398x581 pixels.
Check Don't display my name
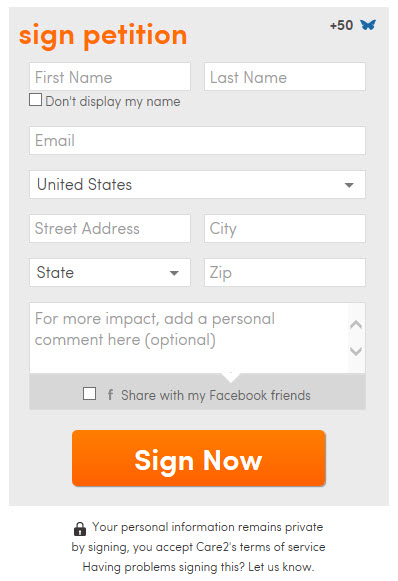[x=36, y=100]
